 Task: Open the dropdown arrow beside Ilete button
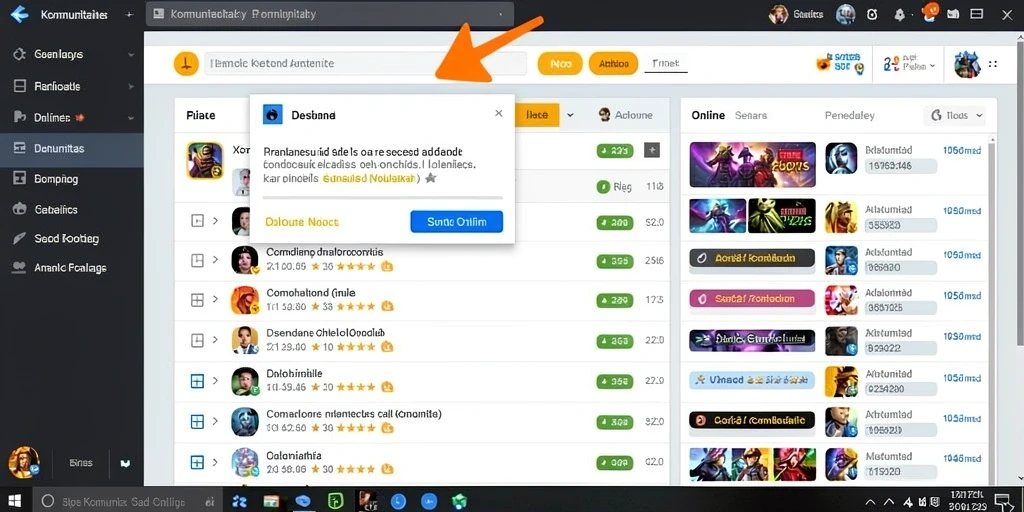click(x=570, y=115)
